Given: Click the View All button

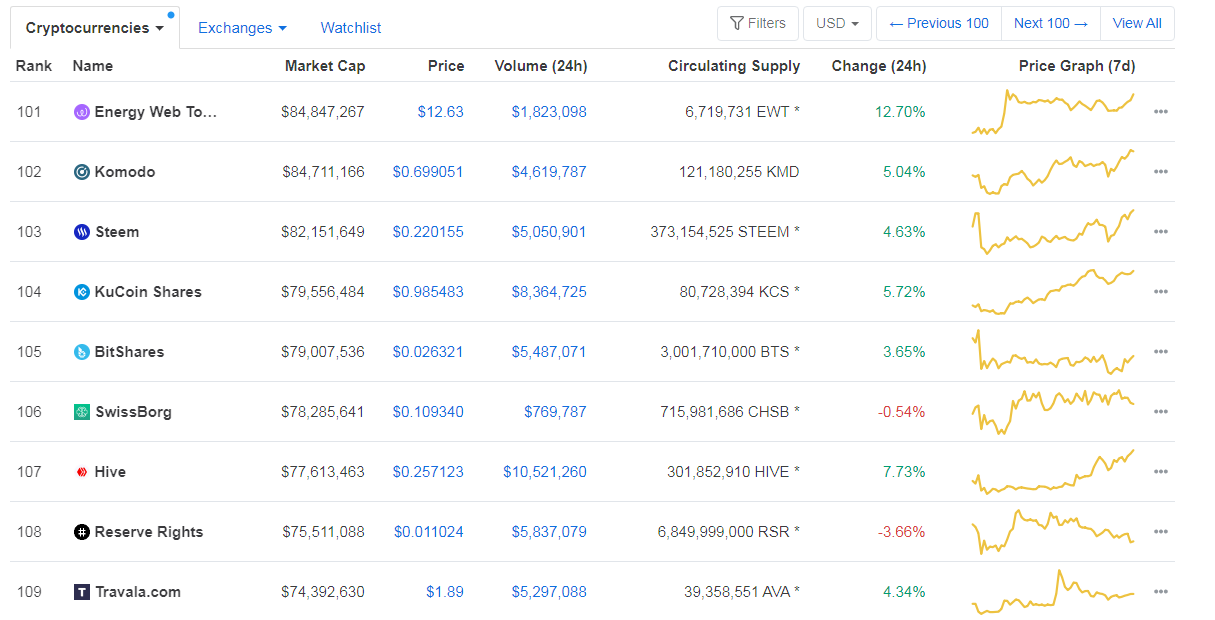Looking at the screenshot, I should pyautogui.click(x=1137, y=23).
